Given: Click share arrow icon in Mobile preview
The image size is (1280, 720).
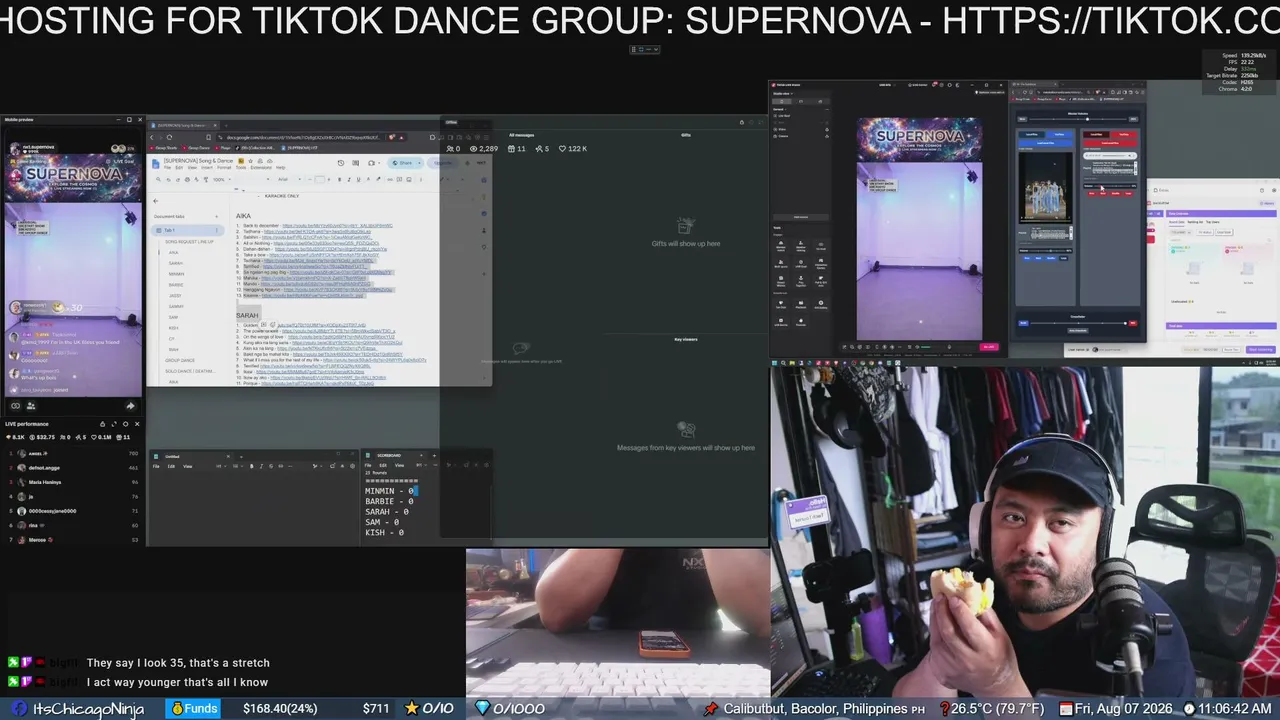Looking at the screenshot, I should tap(130, 406).
